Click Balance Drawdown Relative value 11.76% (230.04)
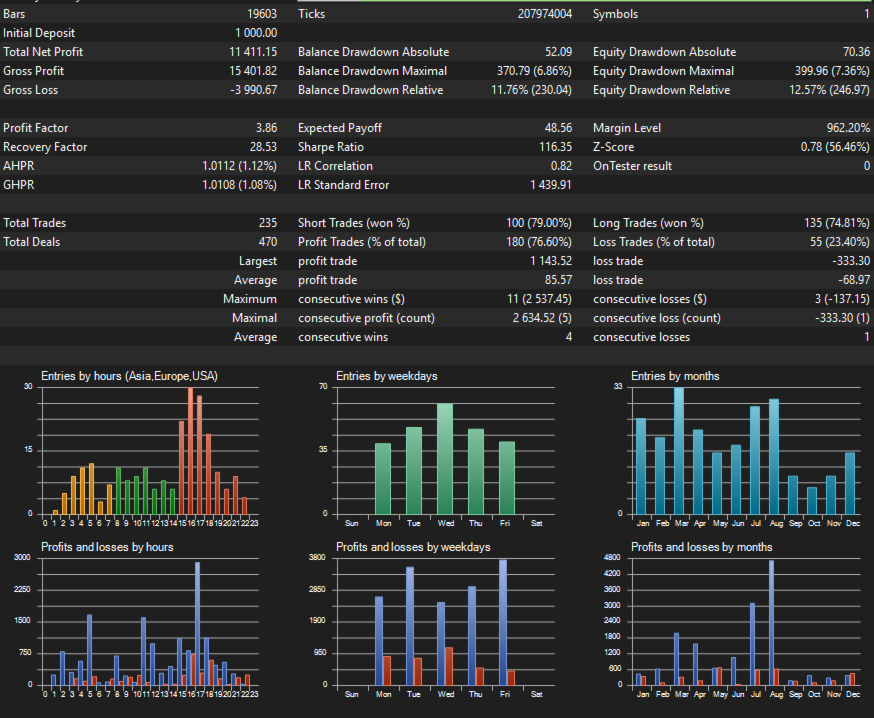The width and height of the screenshot is (874, 718). (x=531, y=90)
